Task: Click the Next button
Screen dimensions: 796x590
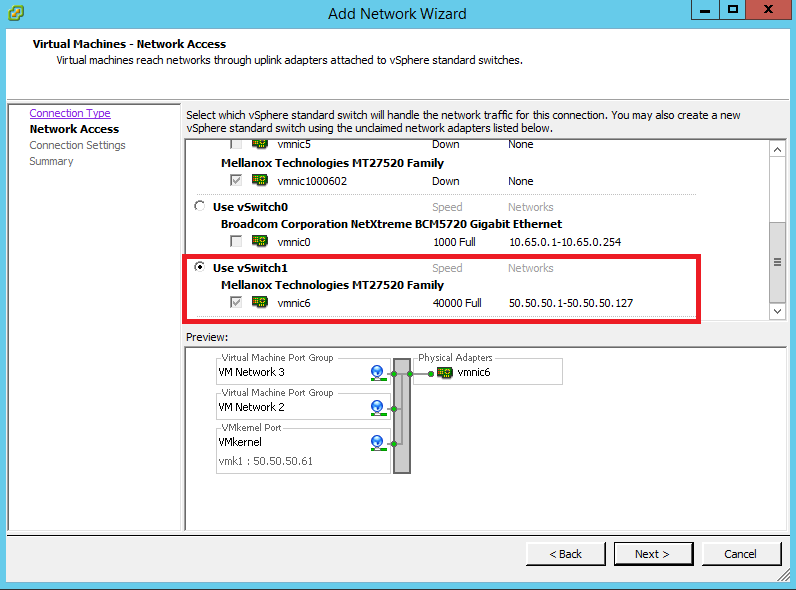Action: pyautogui.click(x=651, y=554)
